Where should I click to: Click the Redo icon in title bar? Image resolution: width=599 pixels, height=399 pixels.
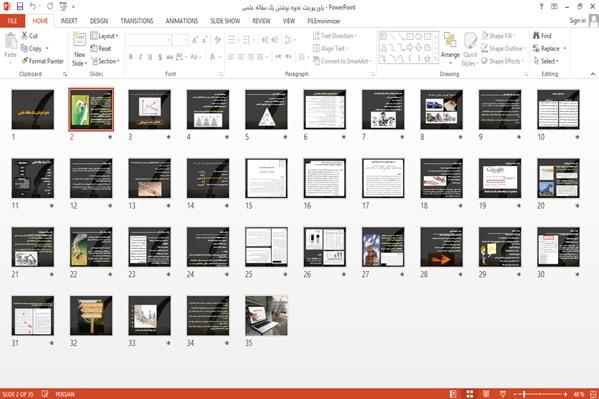[x=50, y=6]
